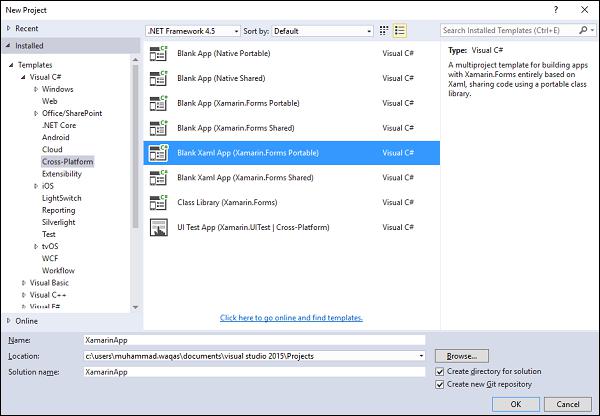Expand the Recent section
The height and width of the screenshot is (416, 600).
click(9, 28)
